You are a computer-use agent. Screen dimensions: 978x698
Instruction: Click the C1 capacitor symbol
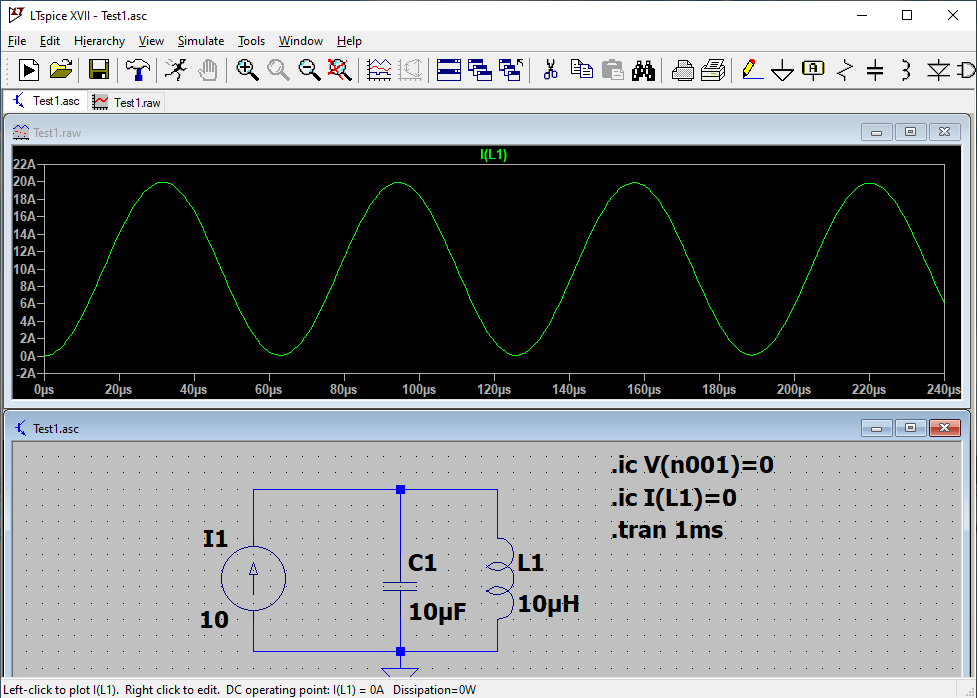click(x=400, y=586)
